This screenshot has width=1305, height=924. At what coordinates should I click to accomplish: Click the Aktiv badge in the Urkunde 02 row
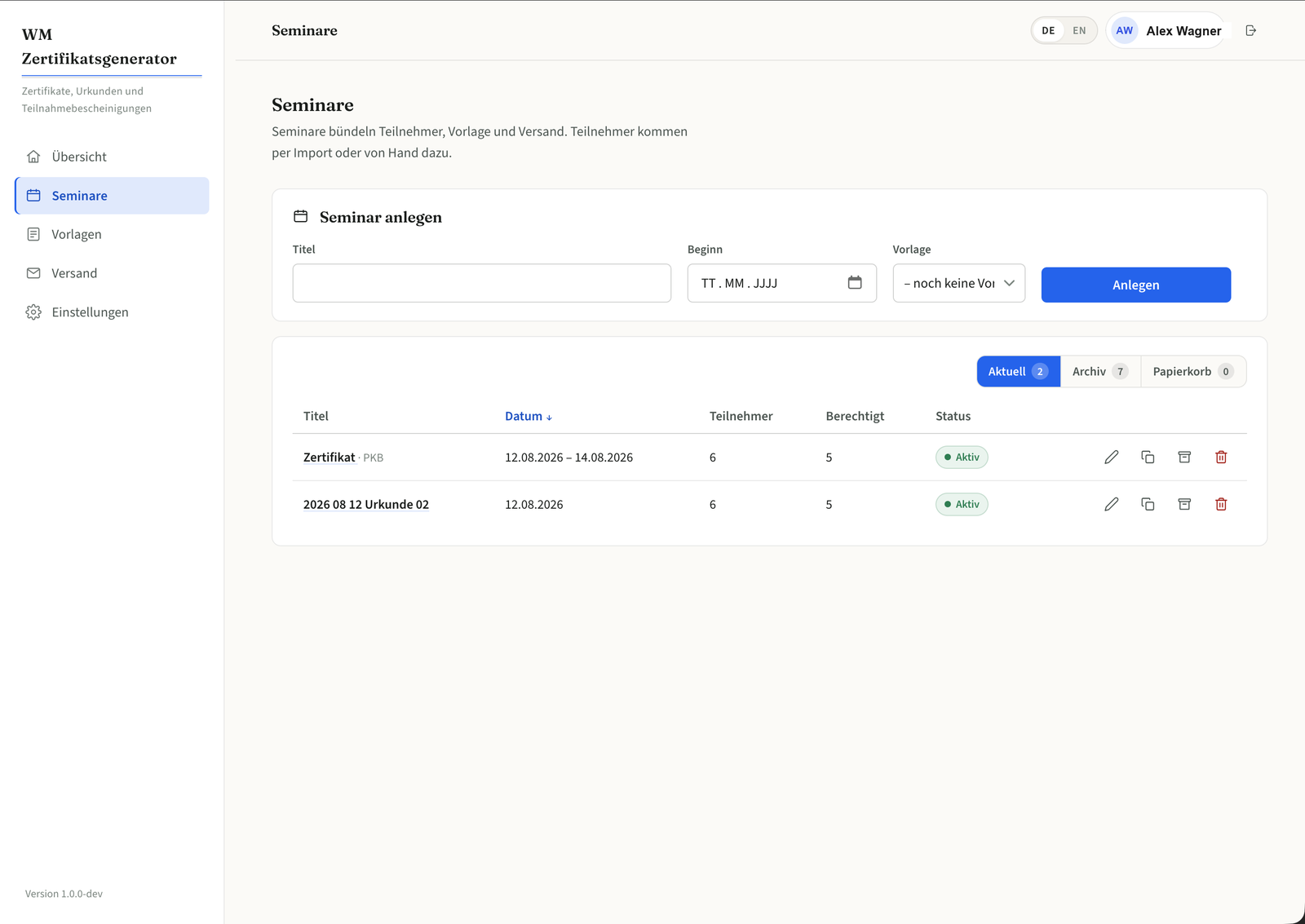(x=962, y=504)
